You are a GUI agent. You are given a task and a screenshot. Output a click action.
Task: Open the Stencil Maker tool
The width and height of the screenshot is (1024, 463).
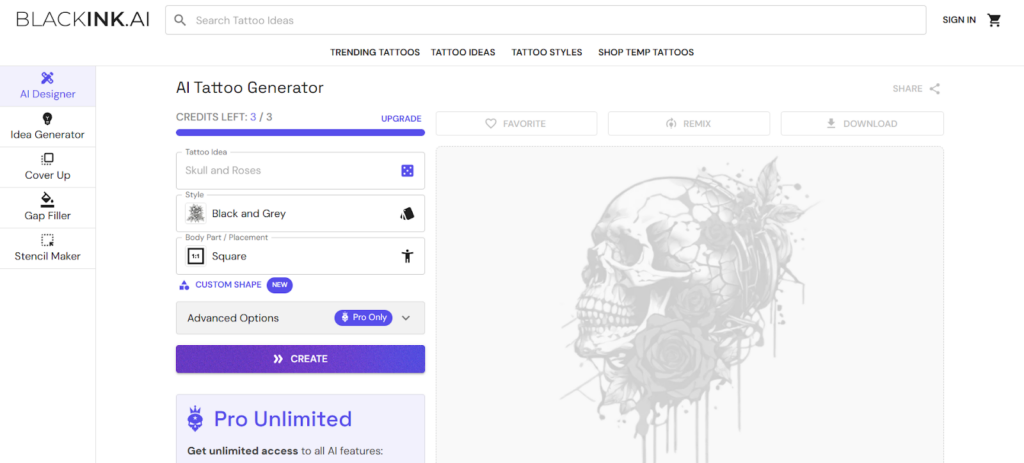47,248
